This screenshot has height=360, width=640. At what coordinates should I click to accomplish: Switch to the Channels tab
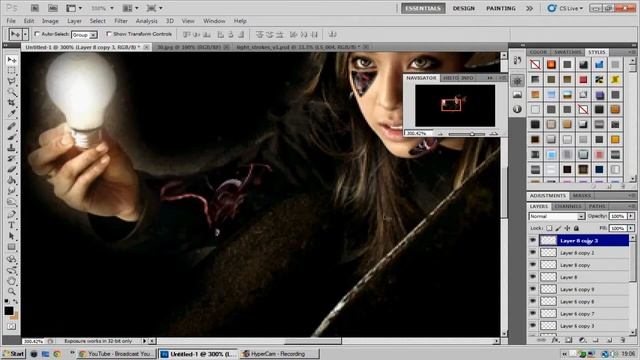pos(568,206)
